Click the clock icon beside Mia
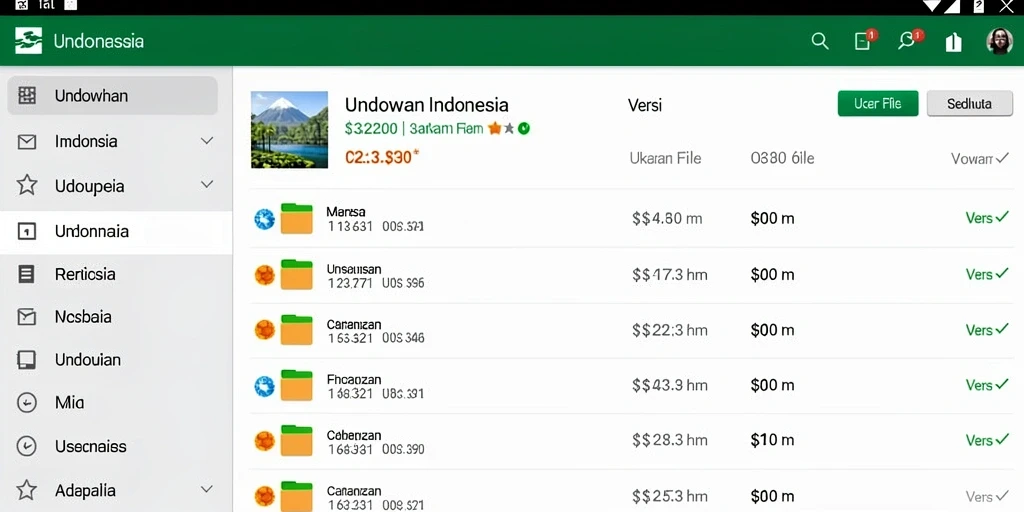 (27, 403)
